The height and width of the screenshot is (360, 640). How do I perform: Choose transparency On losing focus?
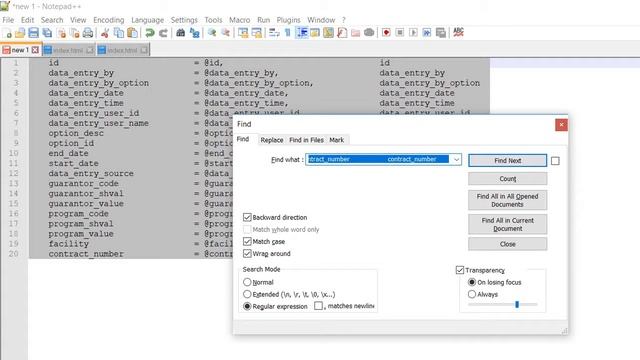(x=472, y=282)
